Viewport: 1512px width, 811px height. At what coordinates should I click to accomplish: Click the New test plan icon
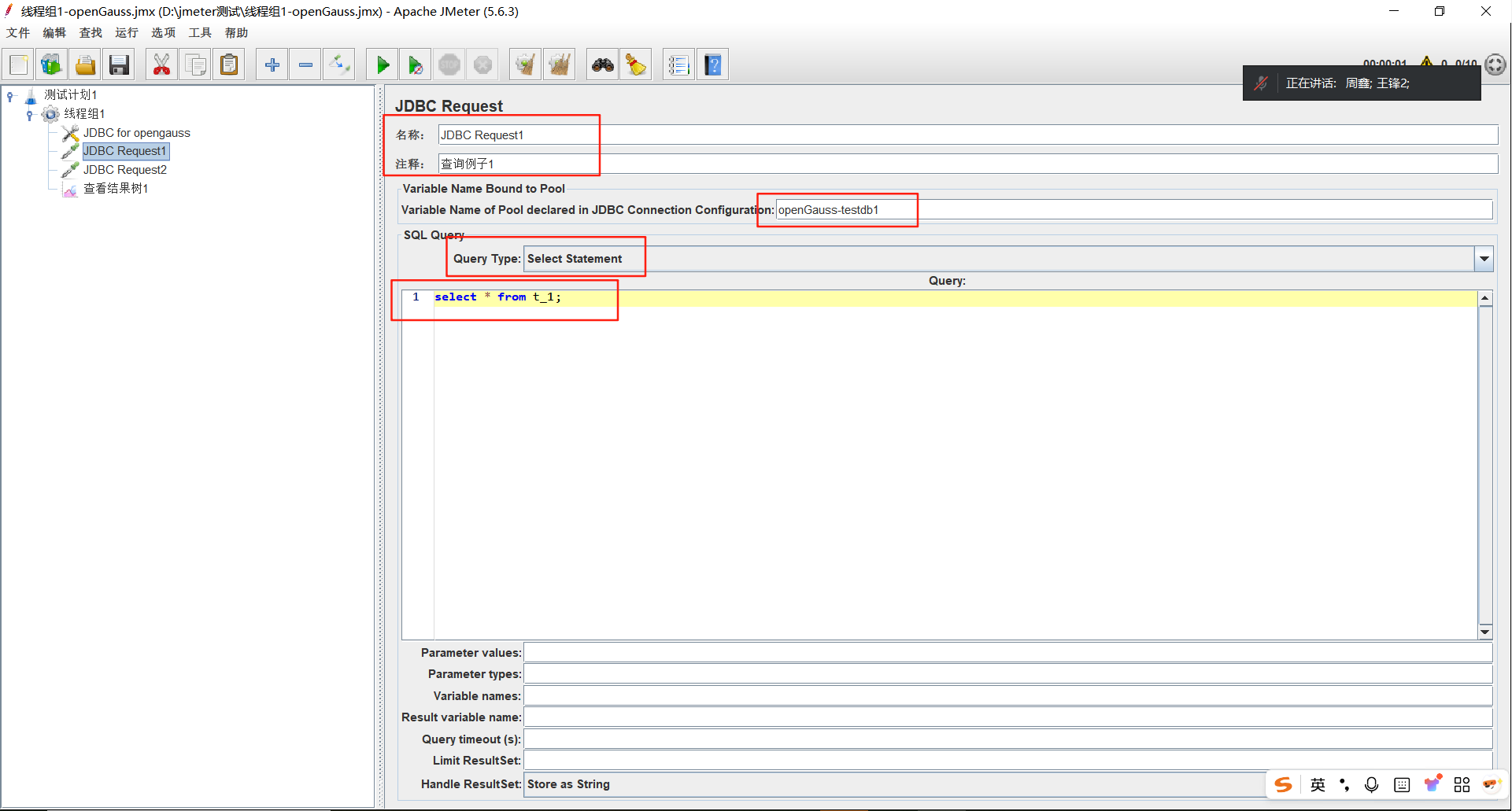tap(19, 65)
